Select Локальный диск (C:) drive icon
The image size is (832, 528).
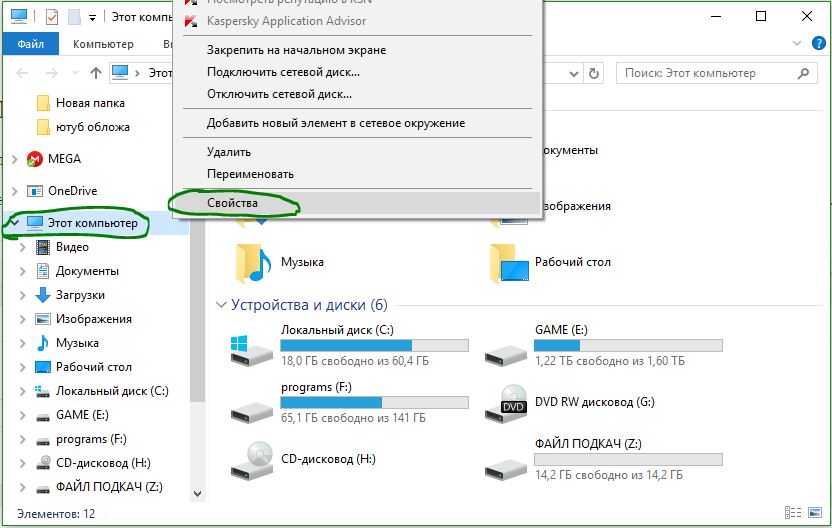click(x=252, y=351)
